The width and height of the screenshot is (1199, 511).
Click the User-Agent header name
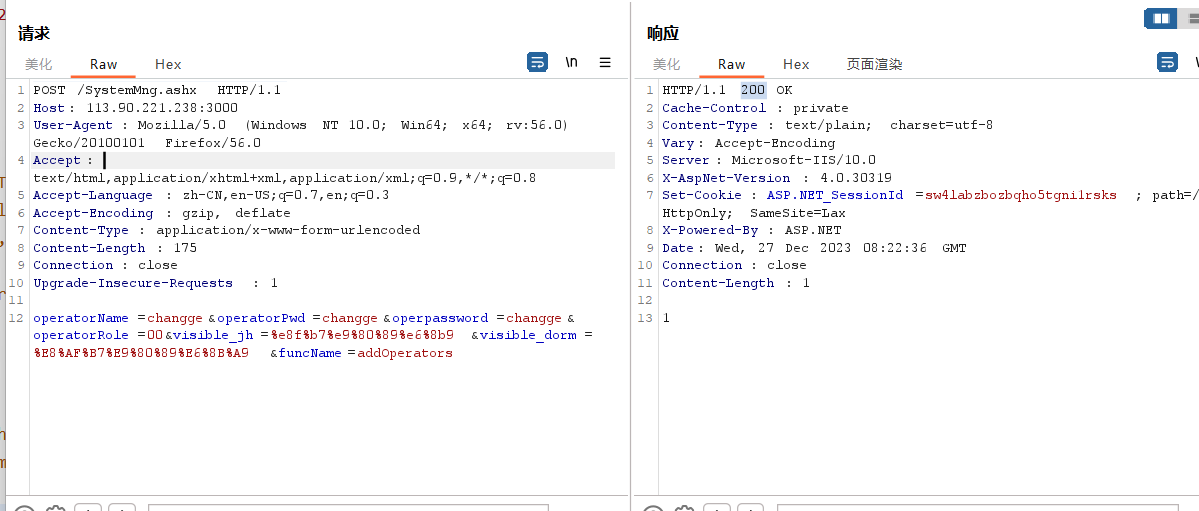pyautogui.click(x=73, y=125)
